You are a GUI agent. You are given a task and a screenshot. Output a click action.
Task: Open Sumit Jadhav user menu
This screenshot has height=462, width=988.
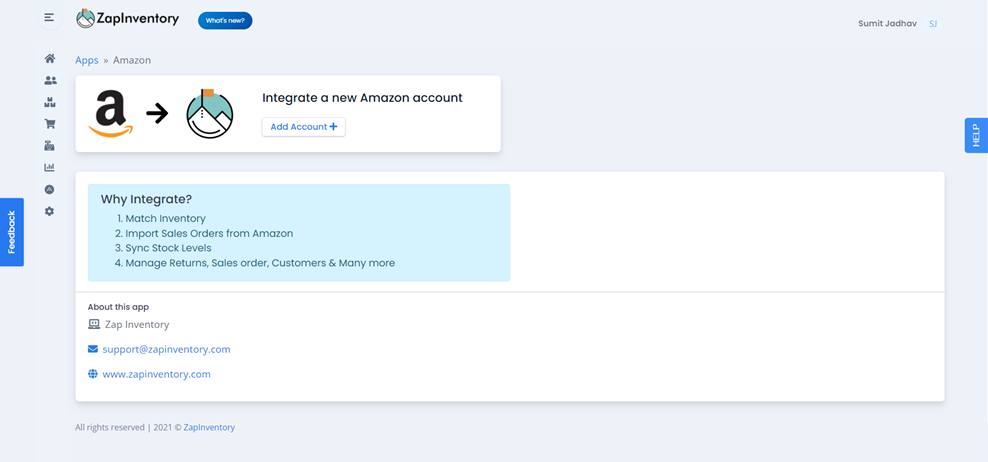click(887, 23)
